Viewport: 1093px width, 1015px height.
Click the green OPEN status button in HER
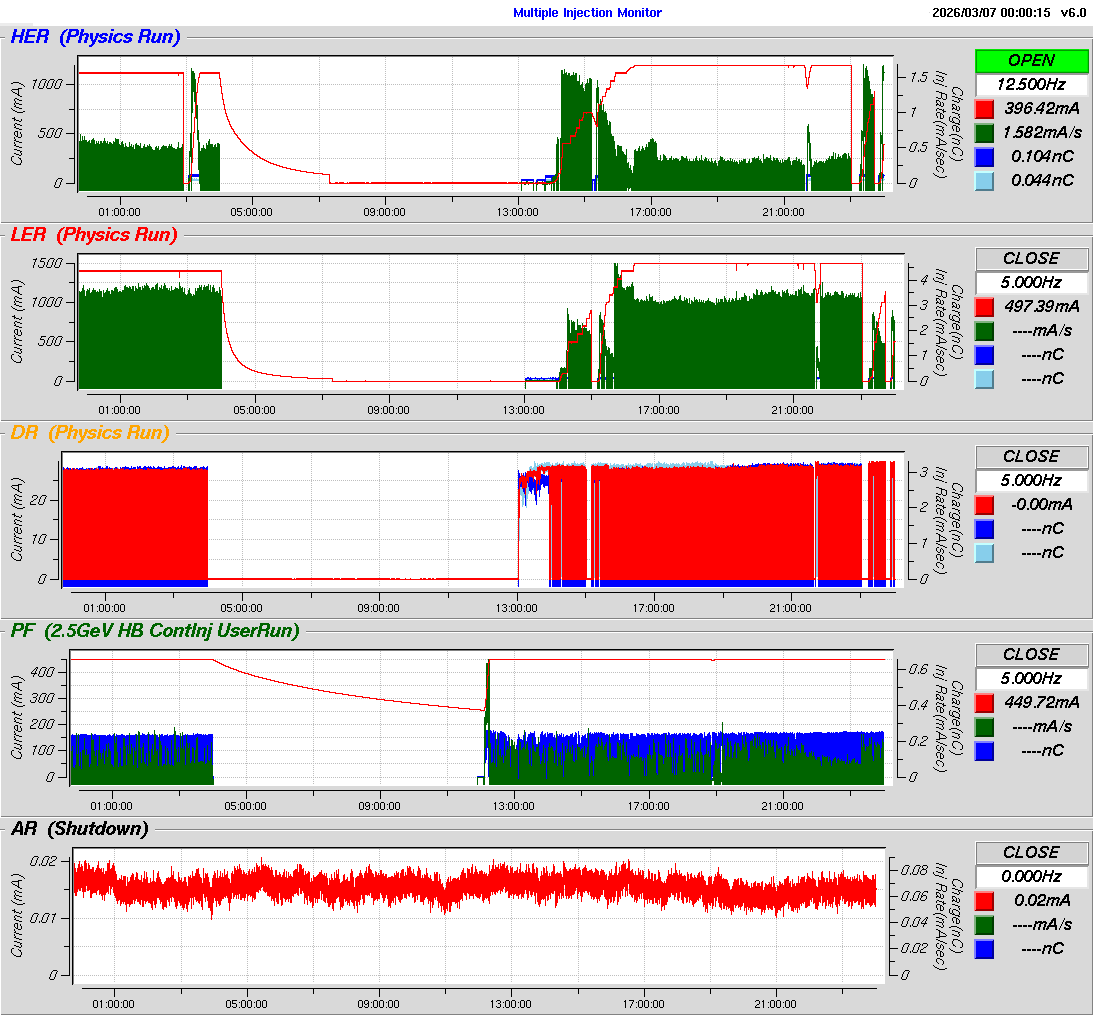click(1031, 60)
